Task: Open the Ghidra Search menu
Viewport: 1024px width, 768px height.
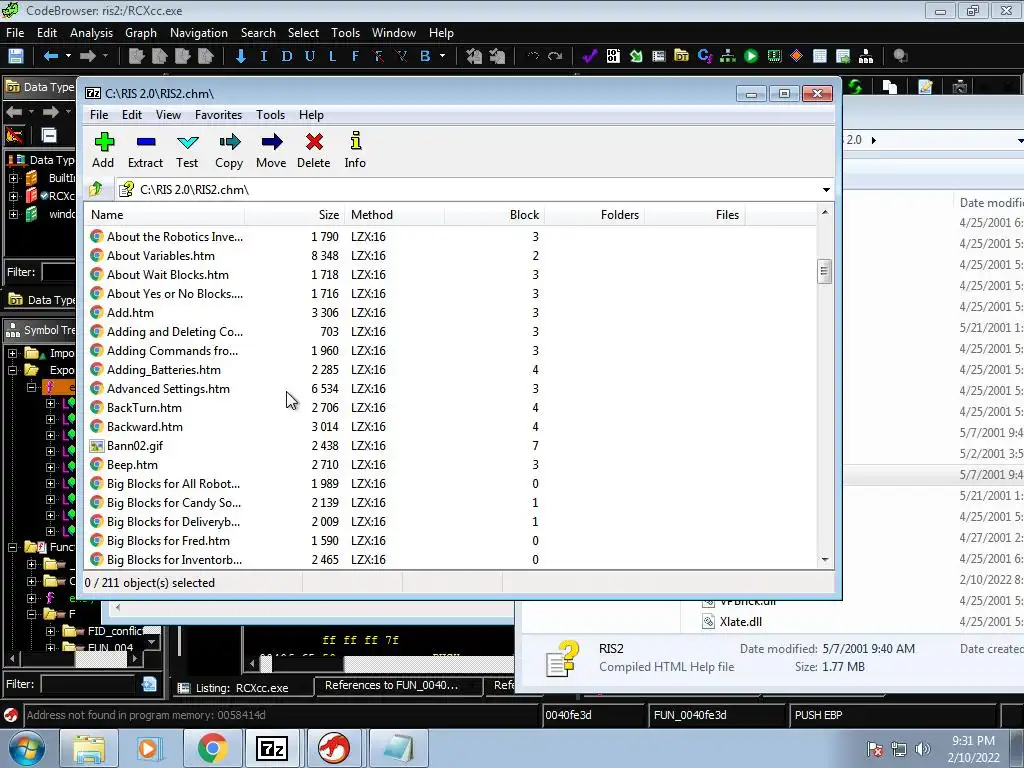Action: pyautogui.click(x=258, y=33)
